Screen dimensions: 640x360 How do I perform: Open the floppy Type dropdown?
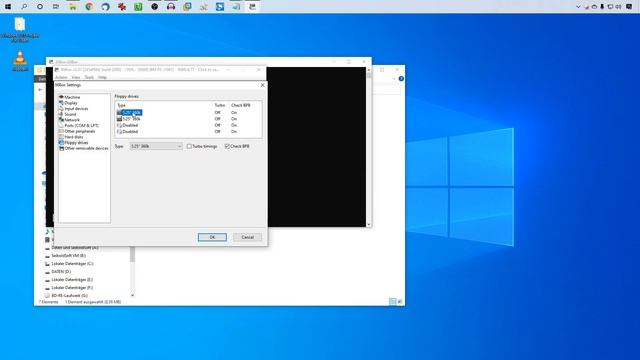156,146
